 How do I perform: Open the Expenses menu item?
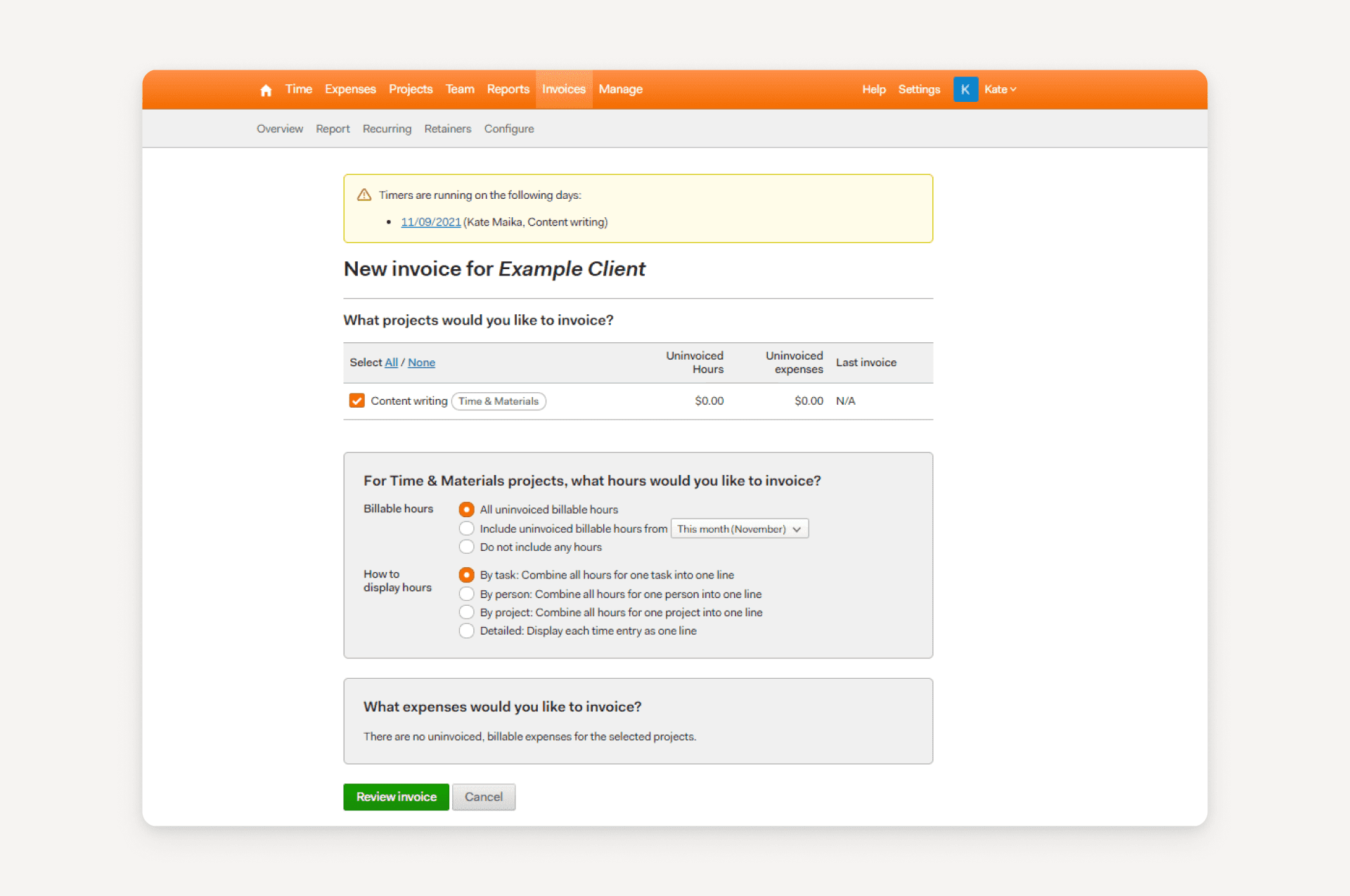click(x=349, y=89)
